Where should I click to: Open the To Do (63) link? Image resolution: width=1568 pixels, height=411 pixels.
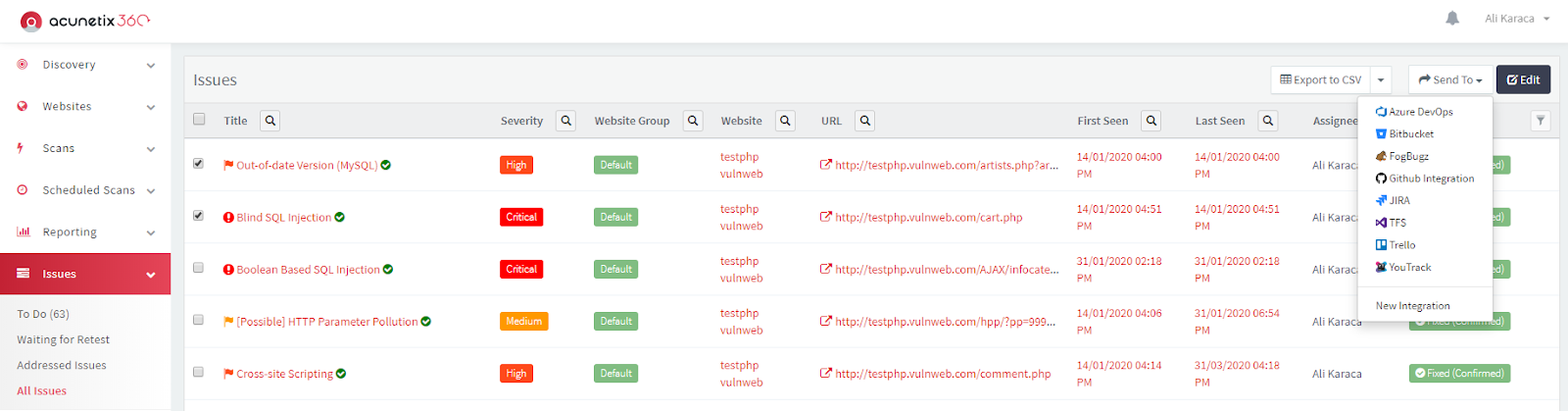[43, 314]
